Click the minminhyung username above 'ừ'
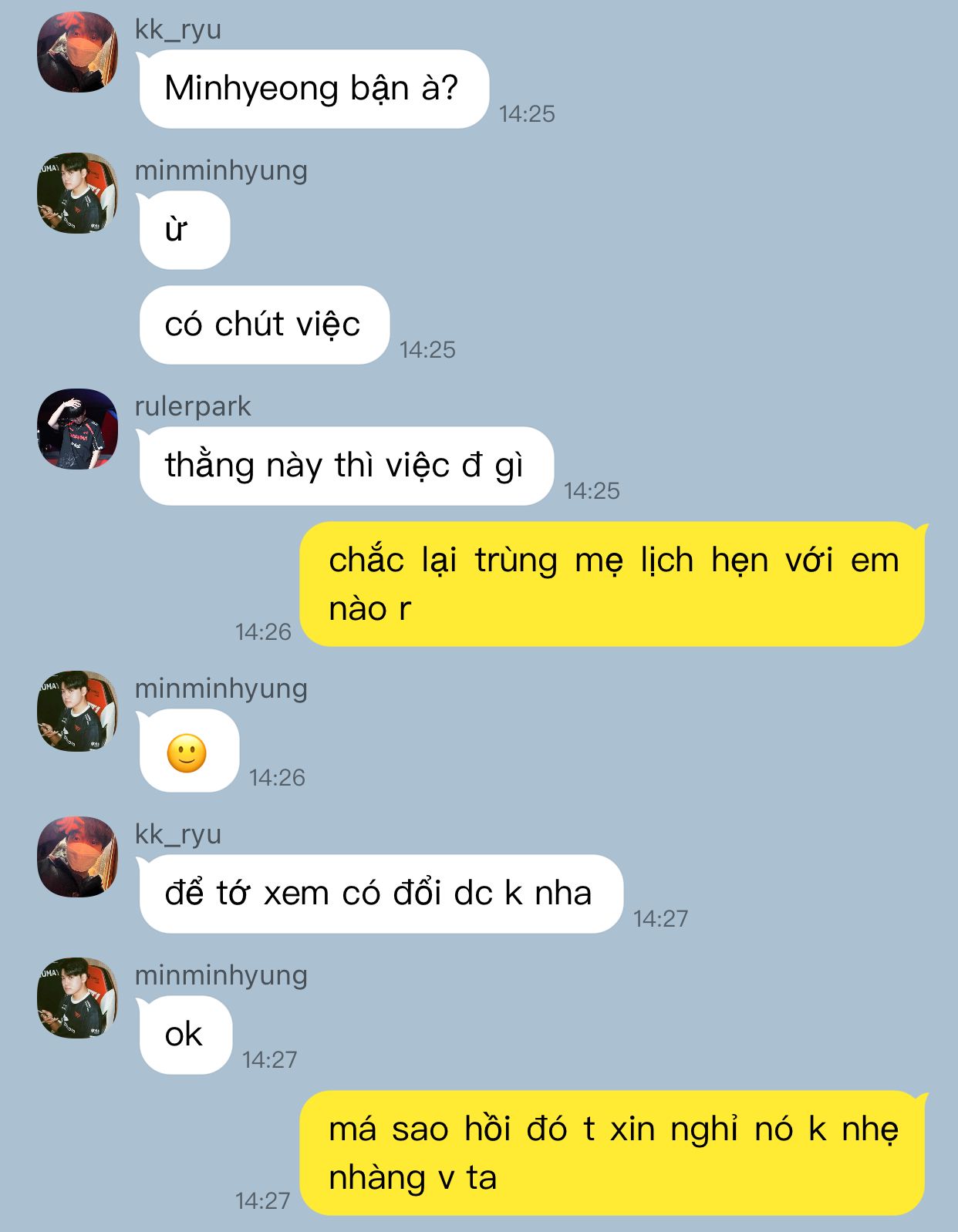 click(x=221, y=170)
